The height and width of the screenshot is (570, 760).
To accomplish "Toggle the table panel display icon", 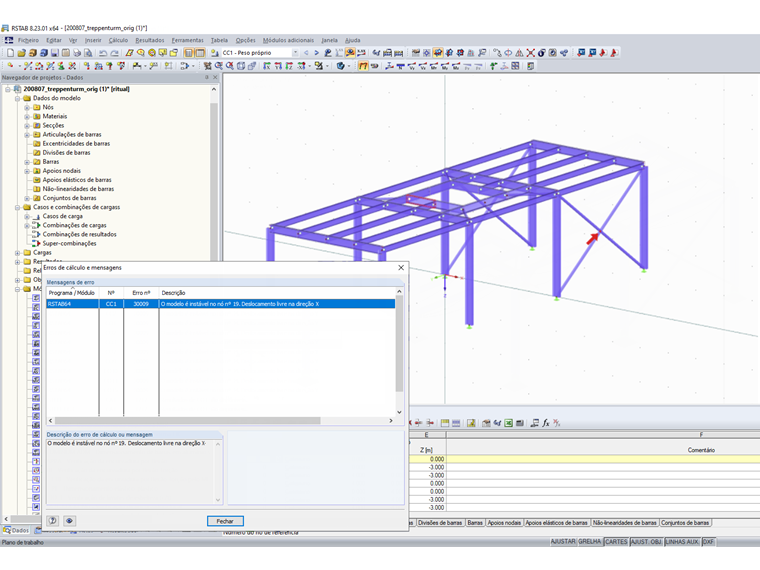I will [x=200, y=53].
